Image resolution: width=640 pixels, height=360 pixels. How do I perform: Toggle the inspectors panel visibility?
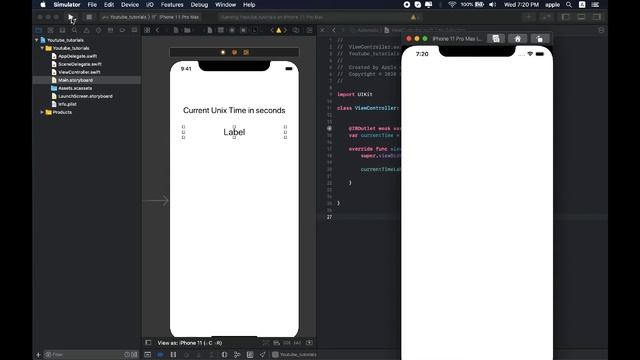(x=596, y=17)
